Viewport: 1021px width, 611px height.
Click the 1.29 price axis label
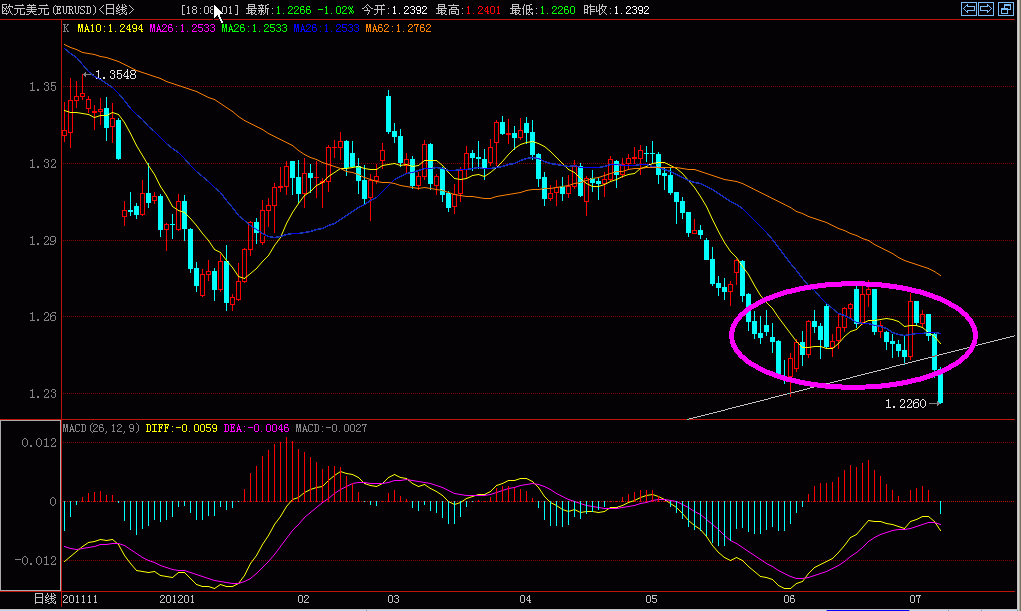pyautogui.click(x=42, y=240)
